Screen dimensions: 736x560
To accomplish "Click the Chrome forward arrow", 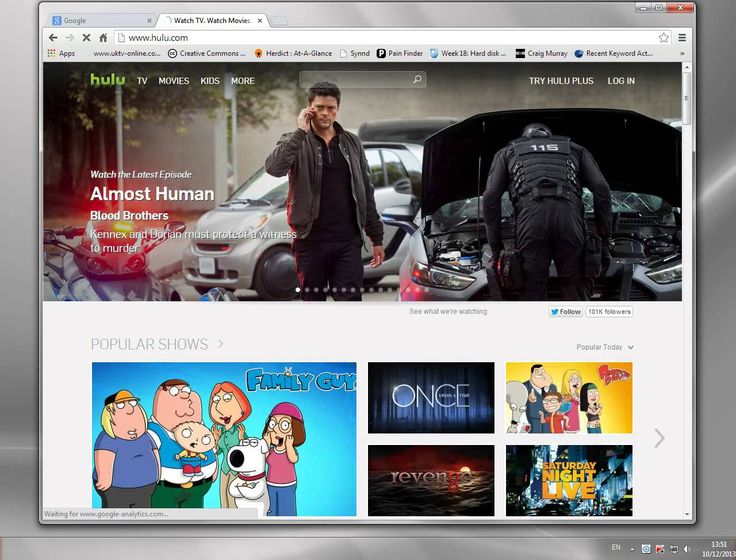I will pos(70,38).
